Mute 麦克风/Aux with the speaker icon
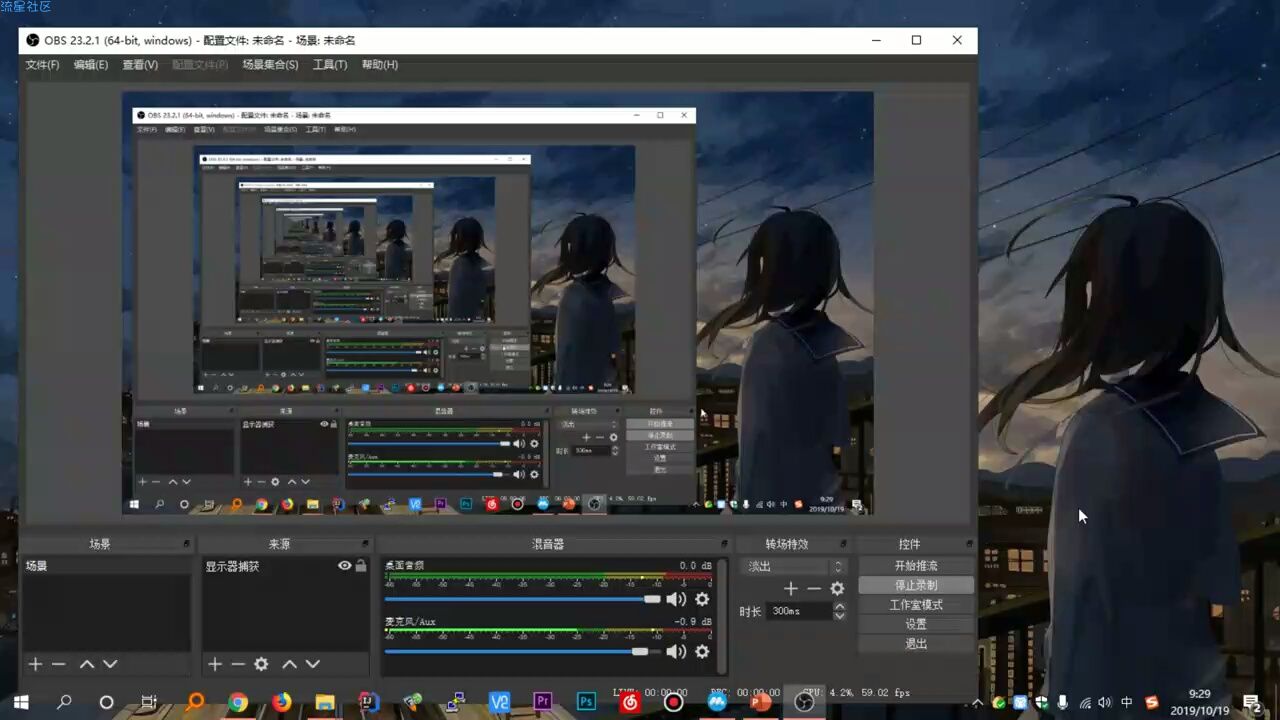 677,651
